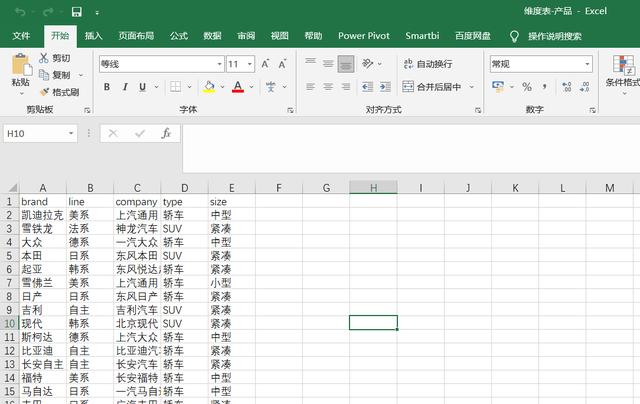Click the Paste clipboard icon
This screenshot has width=640, height=404.
(x=21, y=64)
